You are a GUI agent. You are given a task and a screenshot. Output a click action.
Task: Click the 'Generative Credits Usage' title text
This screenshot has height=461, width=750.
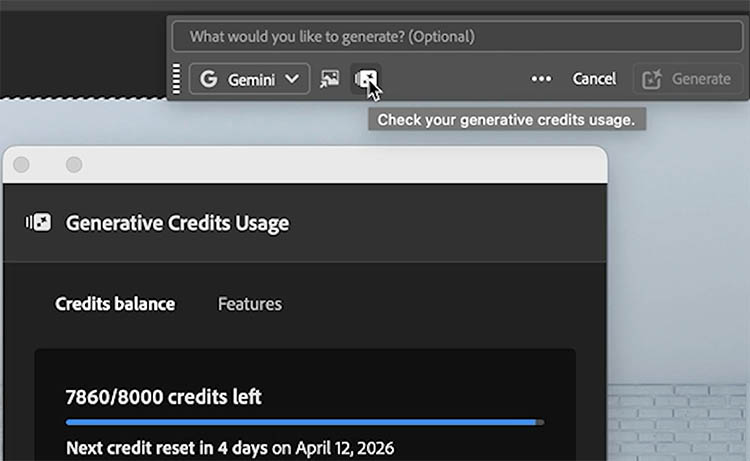(177, 223)
